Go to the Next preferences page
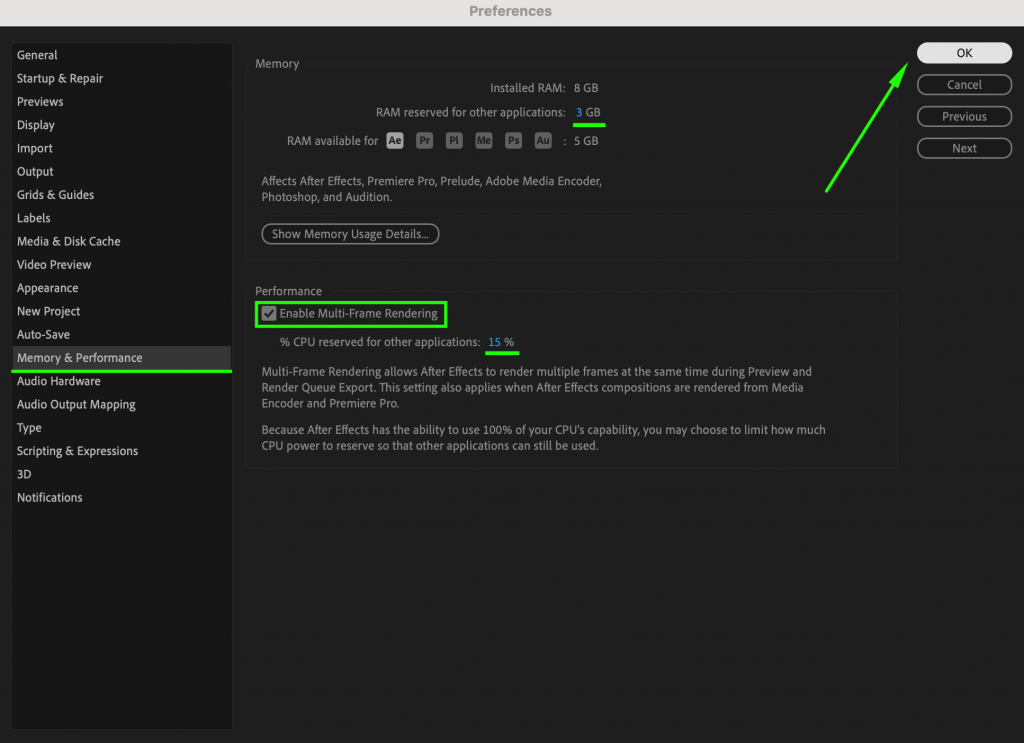 [963, 147]
